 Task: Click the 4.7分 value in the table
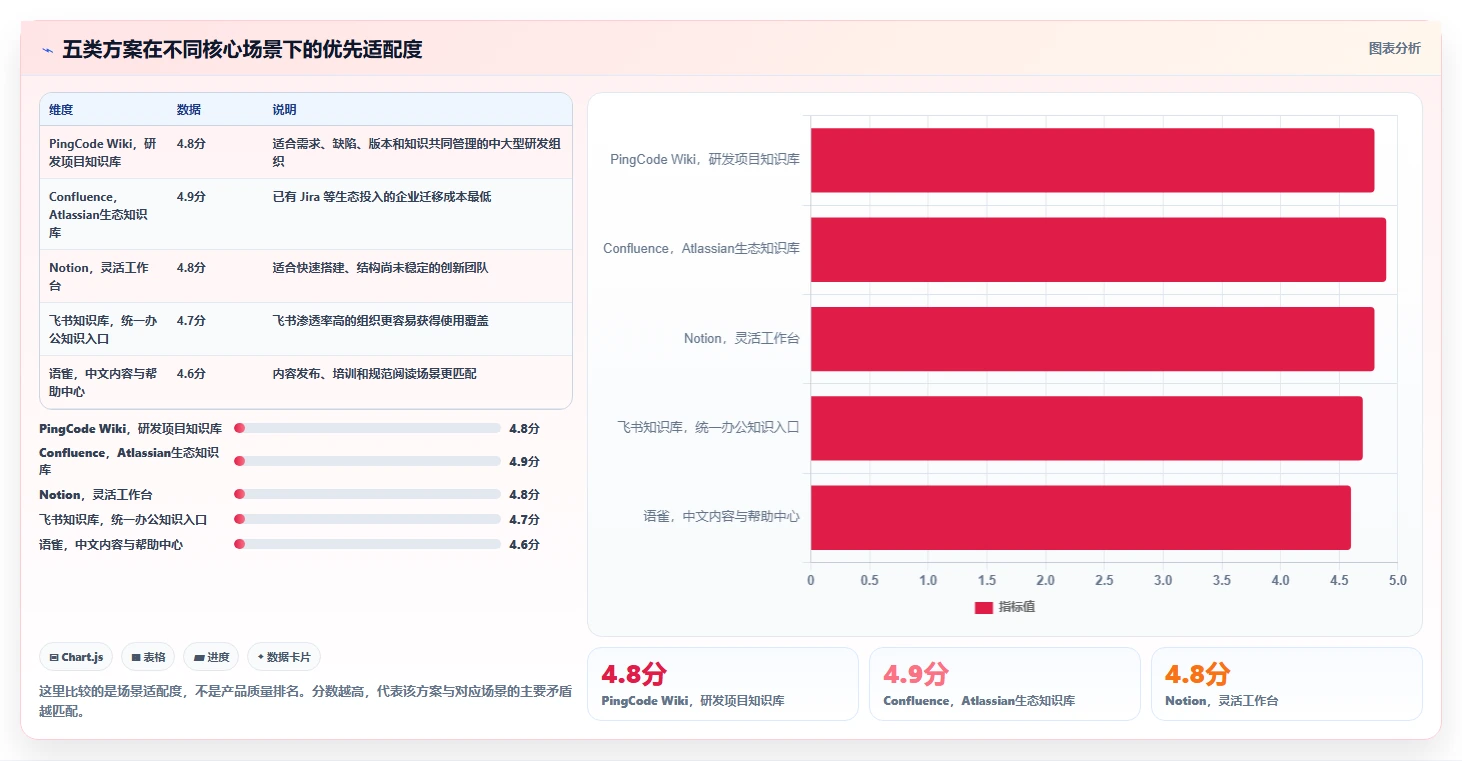[x=191, y=321]
